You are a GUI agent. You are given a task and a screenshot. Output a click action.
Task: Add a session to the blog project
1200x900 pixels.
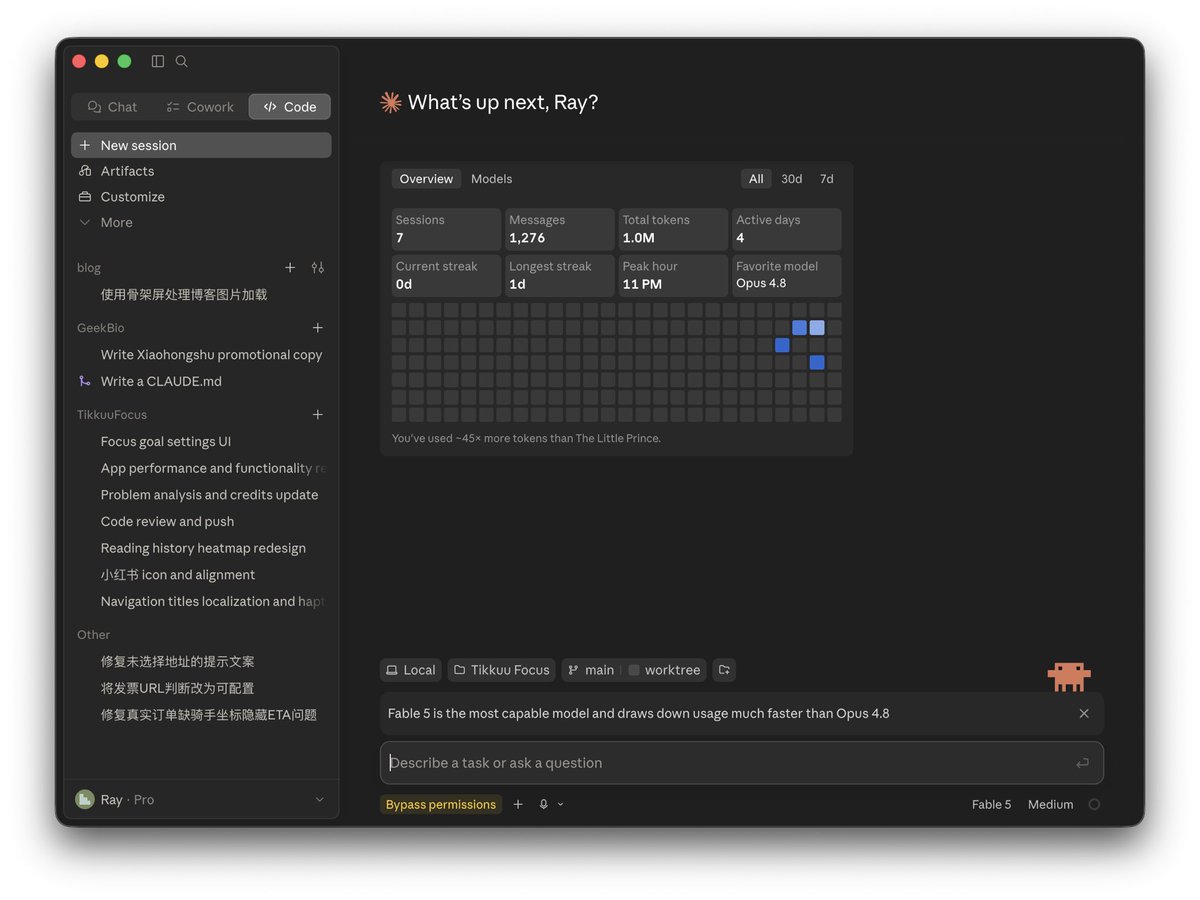pyautogui.click(x=290, y=268)
